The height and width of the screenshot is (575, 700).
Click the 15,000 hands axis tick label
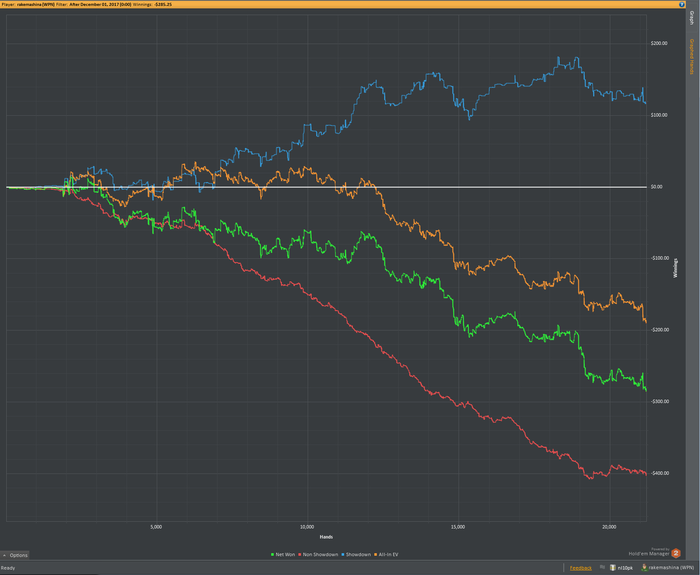click(x=458, y=527)
